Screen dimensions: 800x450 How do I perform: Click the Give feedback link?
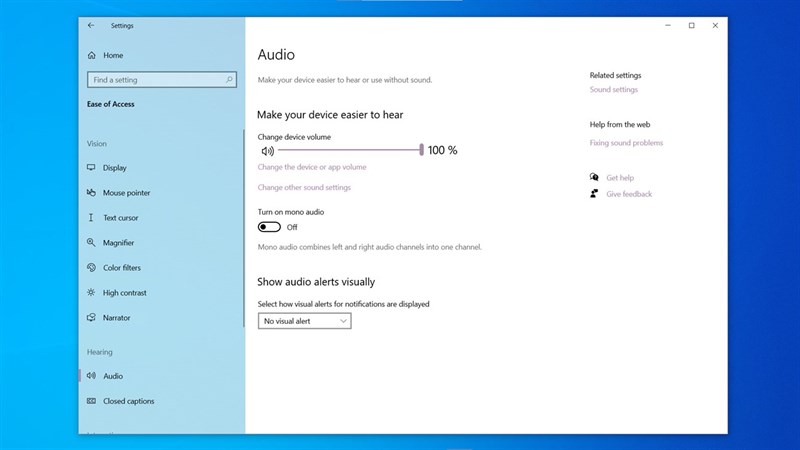[x=629, y=194]
